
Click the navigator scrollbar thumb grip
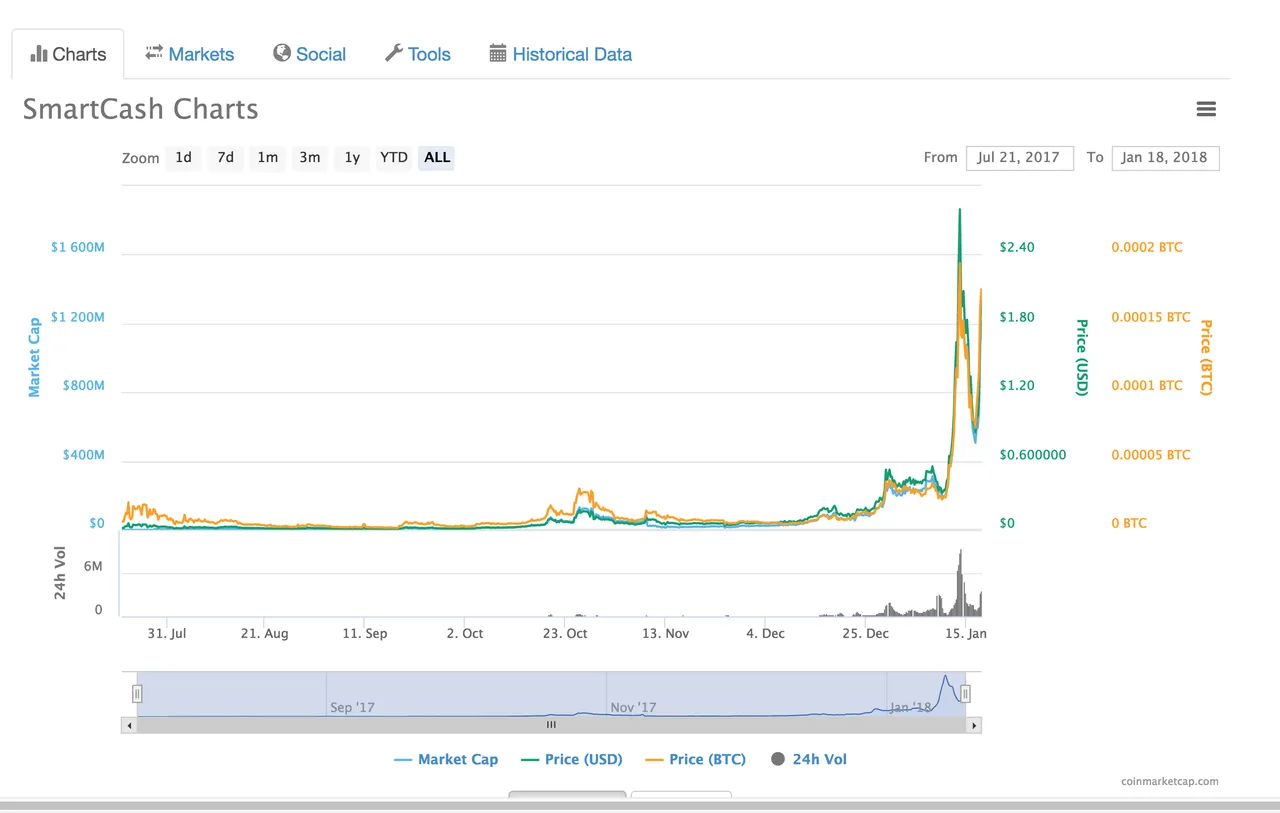(551, 725)
